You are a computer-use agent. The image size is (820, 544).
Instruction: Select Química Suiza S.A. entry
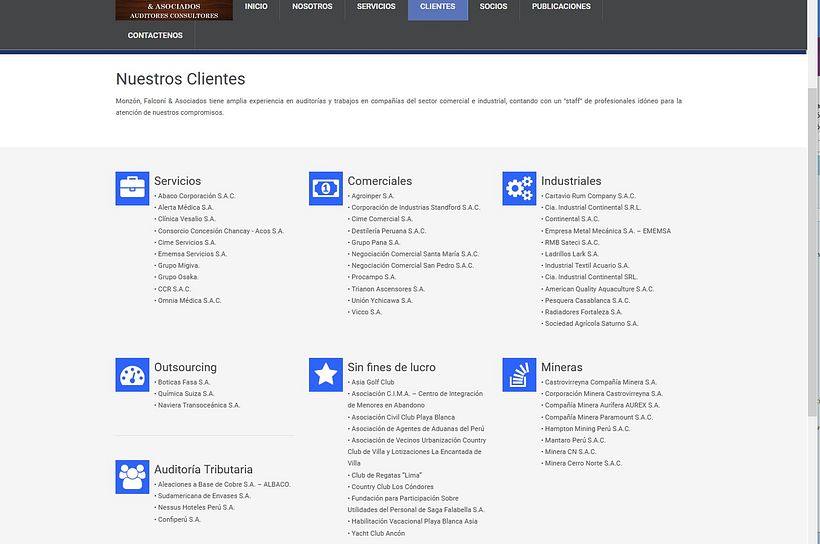coord(186,394)
